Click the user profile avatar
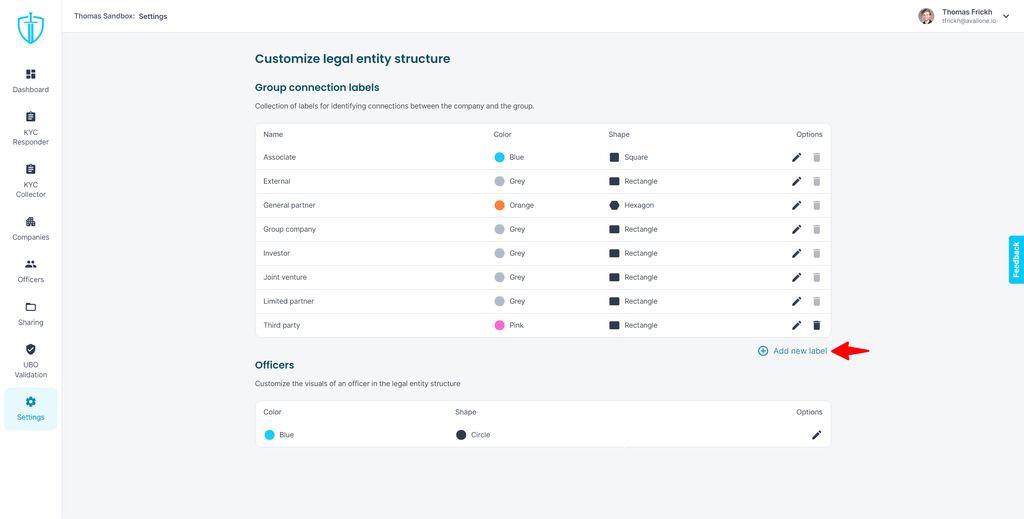 [926, 16]
